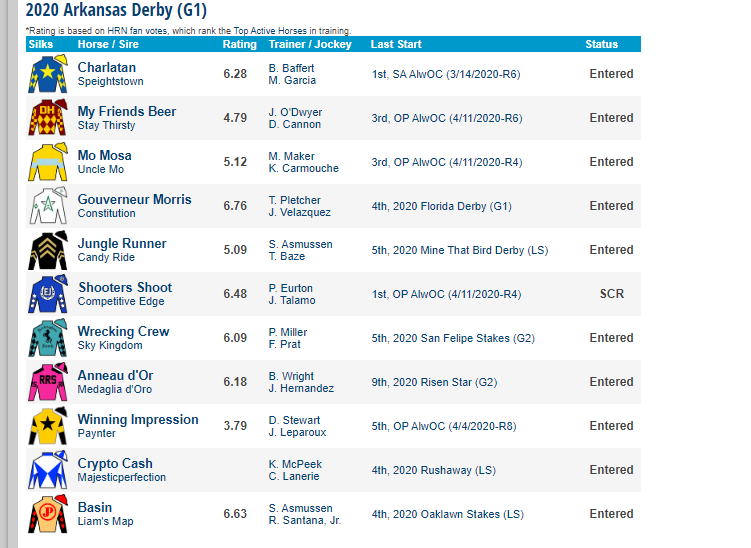This screenshot has width=751, height=548.
Task: Click Crypto Cash's blue and white silks
Action: (x=47, y=470)
